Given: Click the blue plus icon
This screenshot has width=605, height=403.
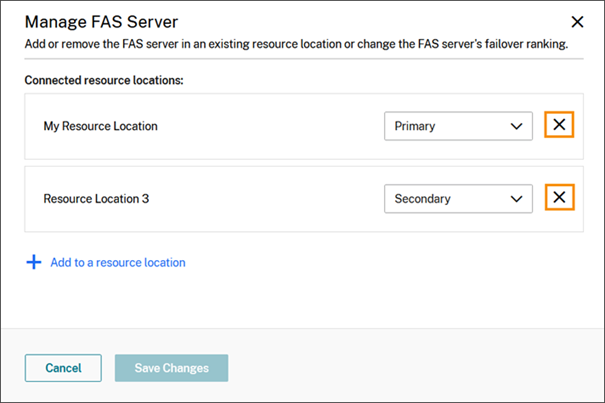Looking at the screenshot, I should [x=33, y=262].
